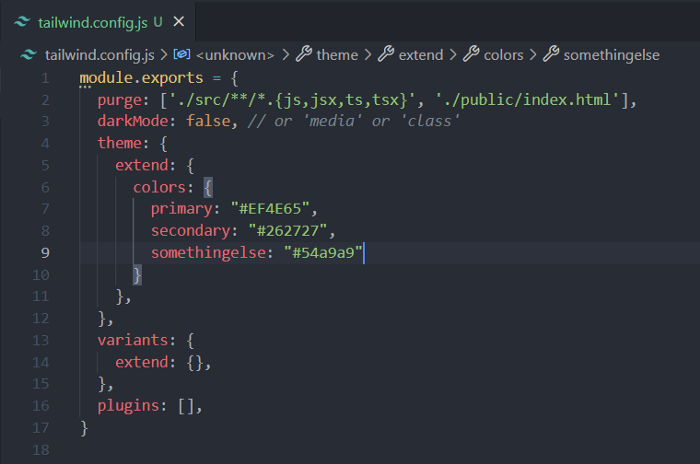Close the tailwind.config.js tab
The height and width of the screenshot is (464, 700).
[179, 21]
